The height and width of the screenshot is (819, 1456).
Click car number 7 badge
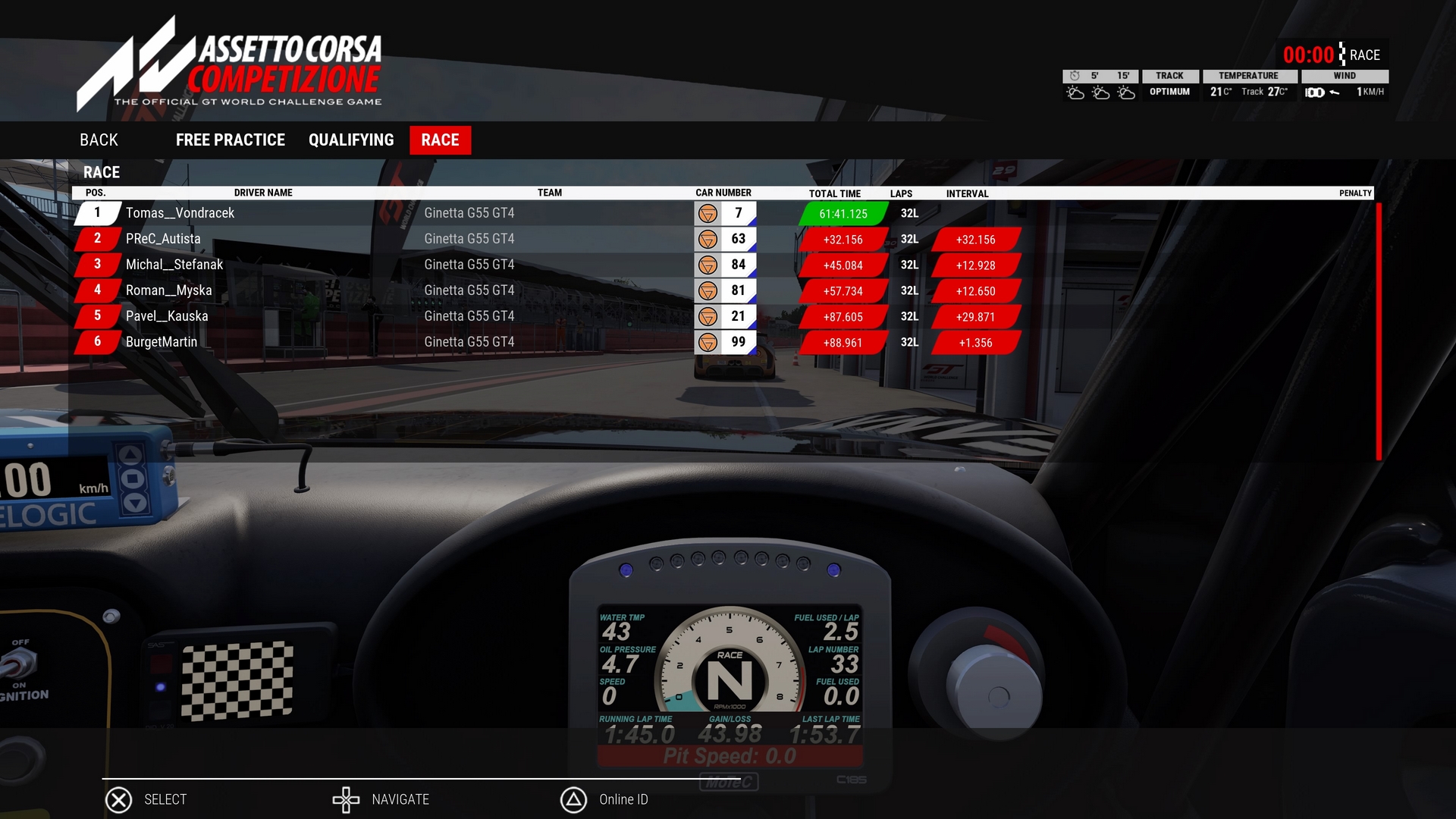tap(738, 214)
